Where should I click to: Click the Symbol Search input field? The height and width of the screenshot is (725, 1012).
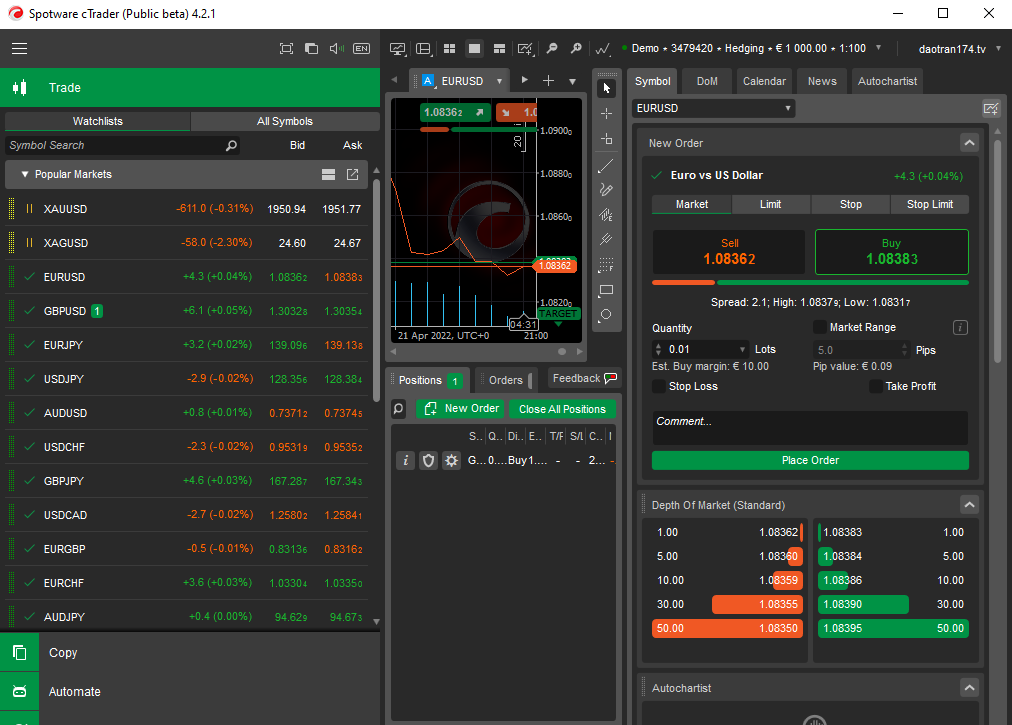point(115,146)
